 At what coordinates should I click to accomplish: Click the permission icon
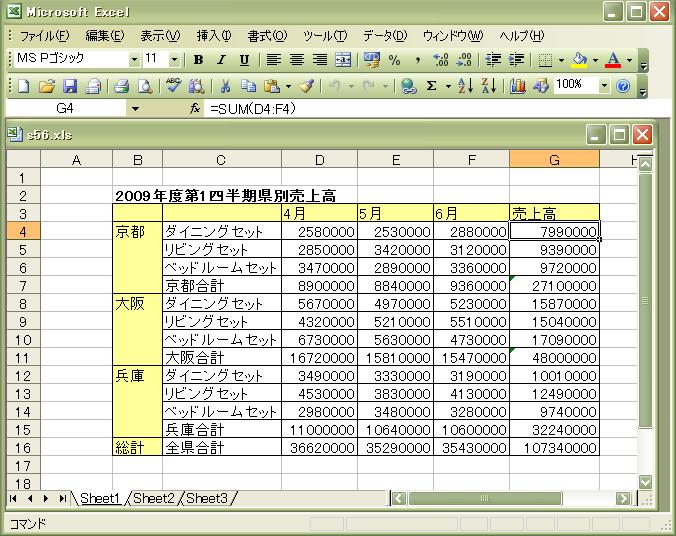(93, 86)
